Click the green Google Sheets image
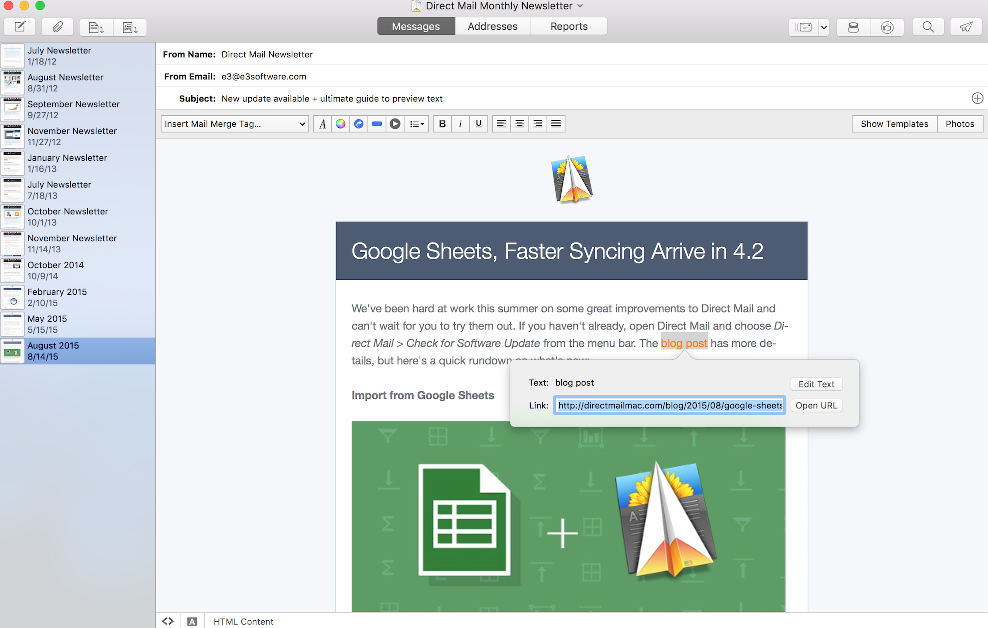Viewport: 988px width, 628px height. pos(568,517)
